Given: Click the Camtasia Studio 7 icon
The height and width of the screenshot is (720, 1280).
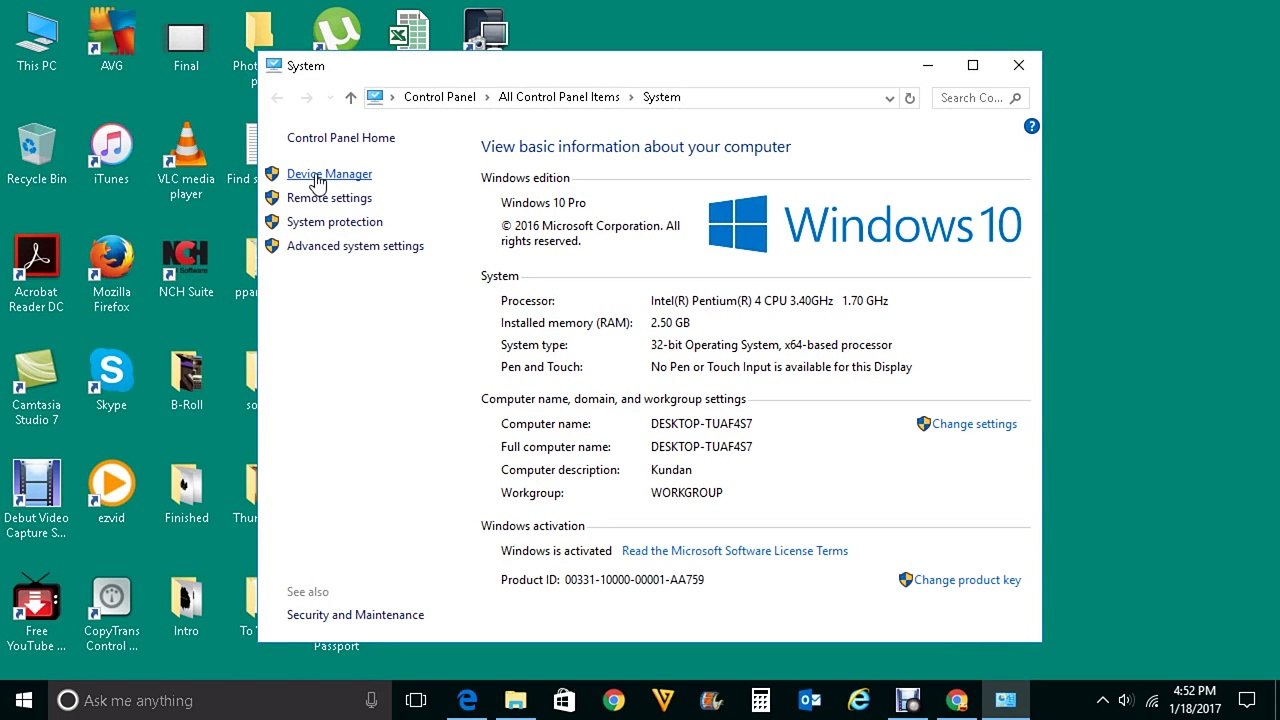Looking at the screenshot, I should (36, 388).
